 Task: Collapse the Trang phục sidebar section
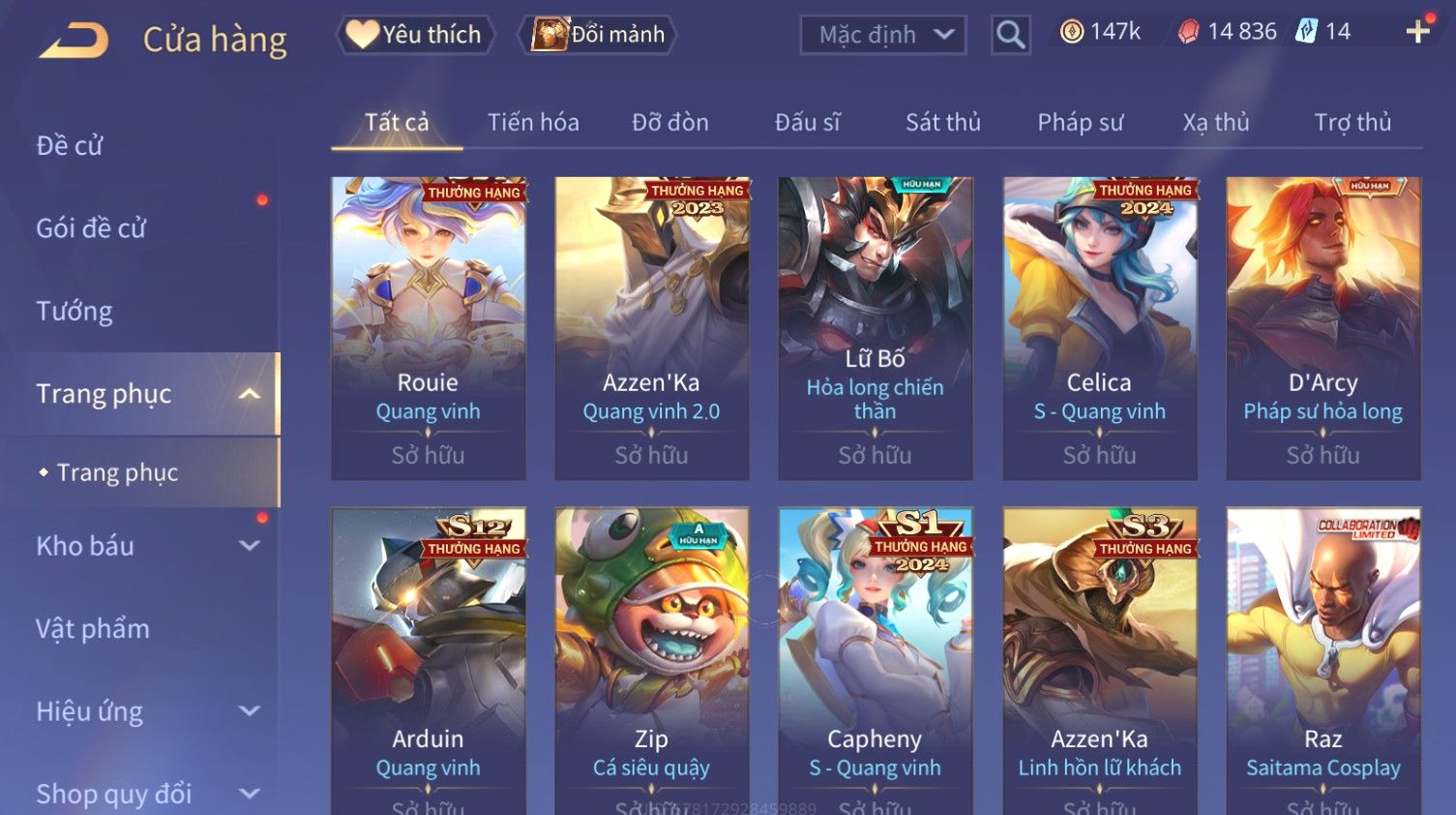(x=249, y=394)
